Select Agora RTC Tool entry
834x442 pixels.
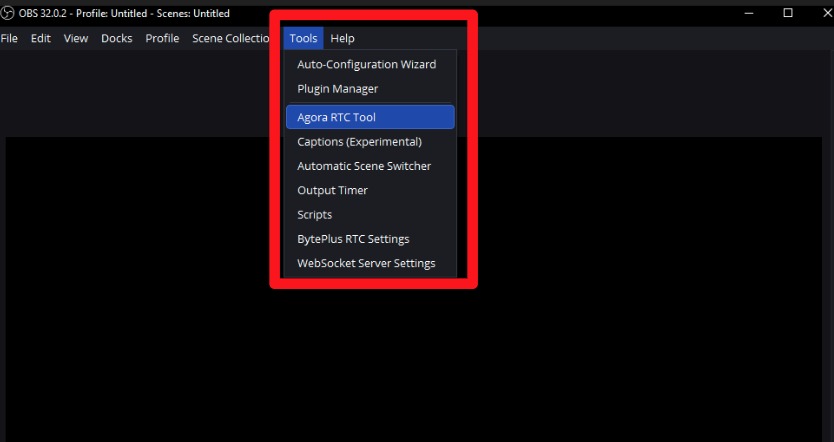coord(370,117)
